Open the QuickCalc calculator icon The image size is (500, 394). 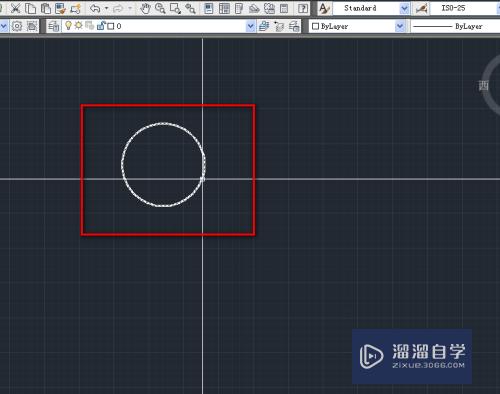pyautogui.click(x=284, y=8)
